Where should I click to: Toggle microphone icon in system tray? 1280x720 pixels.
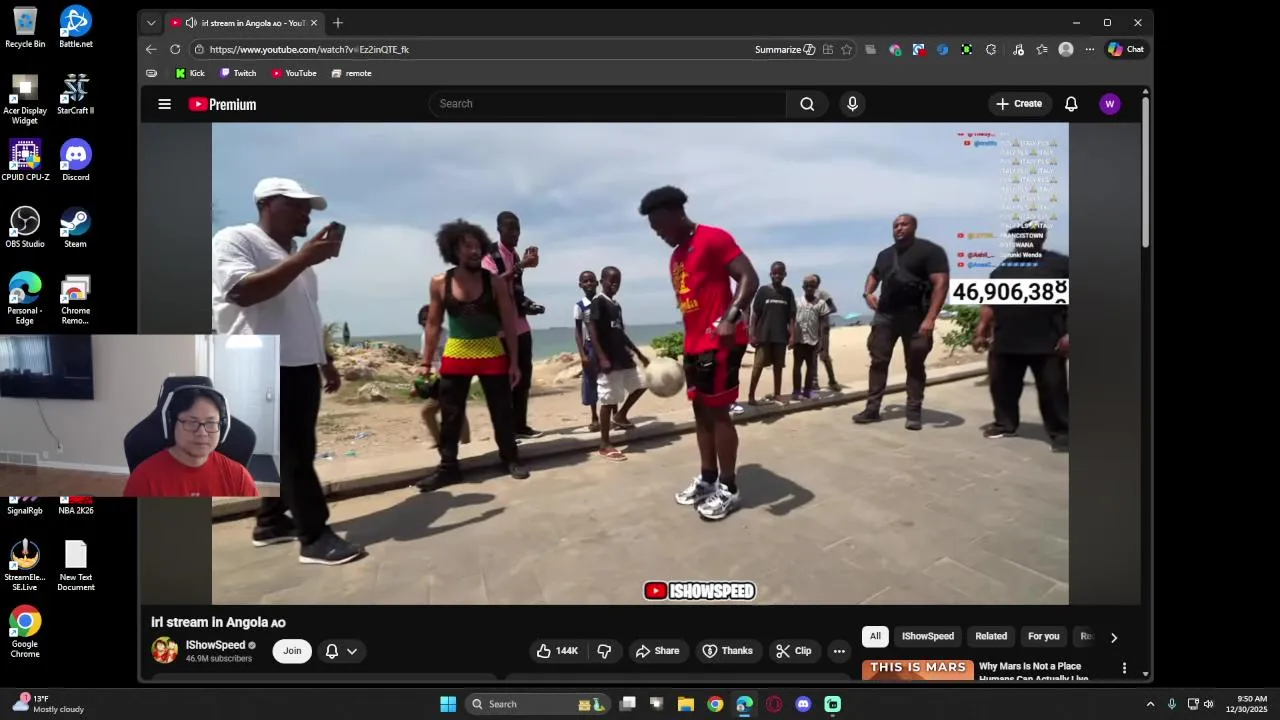[x=1171, y=704]
